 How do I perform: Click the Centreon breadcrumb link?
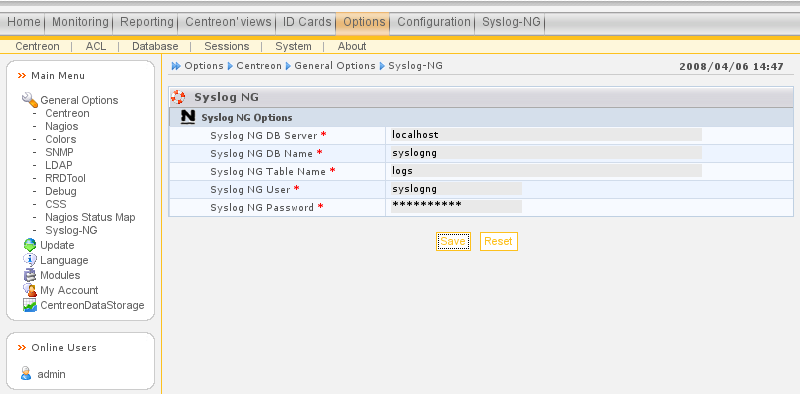[x=259, y=66]
